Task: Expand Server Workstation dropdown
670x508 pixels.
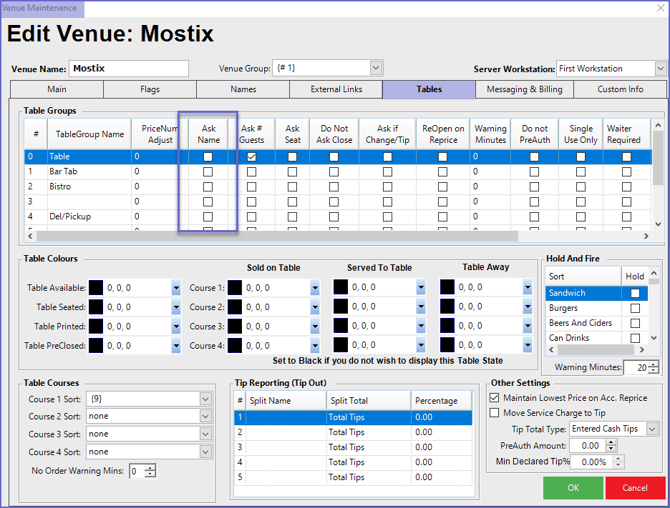Action: point(660,68)
